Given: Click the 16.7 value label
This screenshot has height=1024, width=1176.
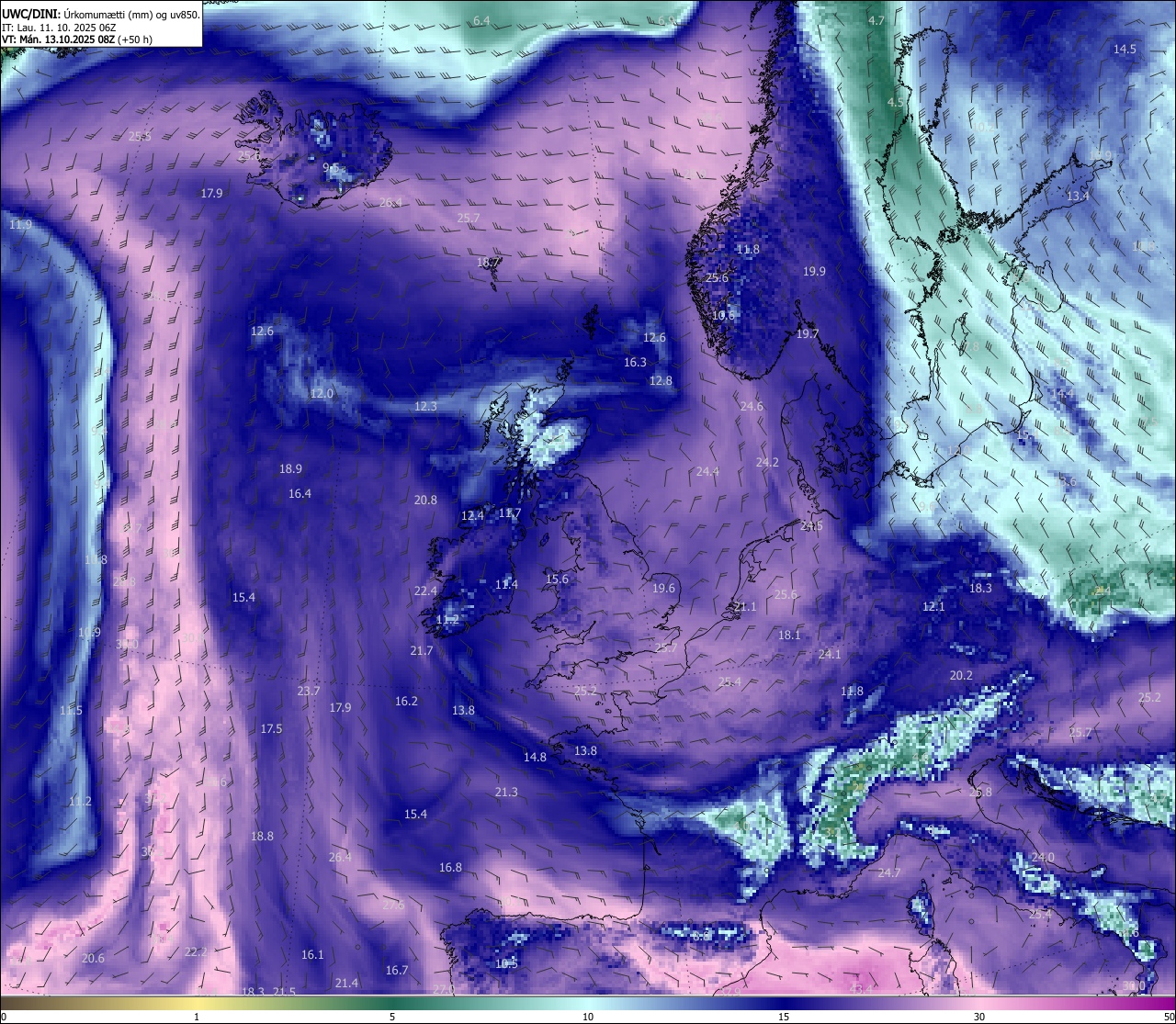Looking at the screenshot, I should (x=397, y=970).
